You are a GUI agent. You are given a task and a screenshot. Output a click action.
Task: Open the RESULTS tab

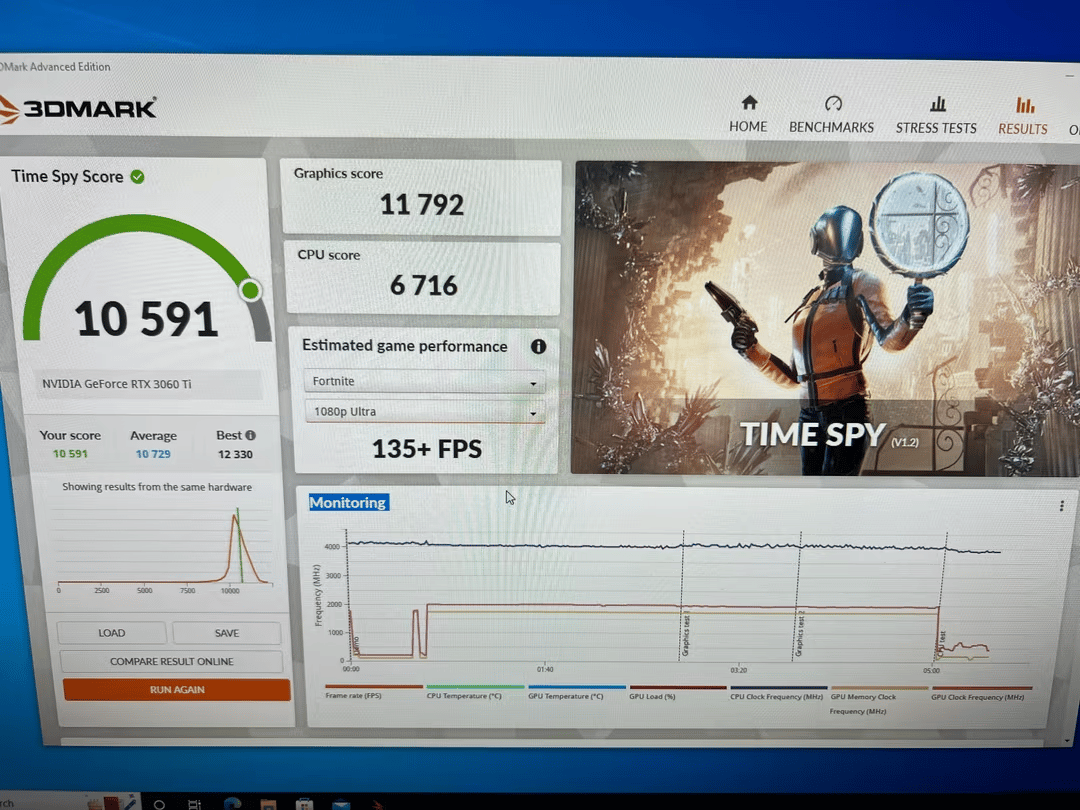tap(1023, 116)
